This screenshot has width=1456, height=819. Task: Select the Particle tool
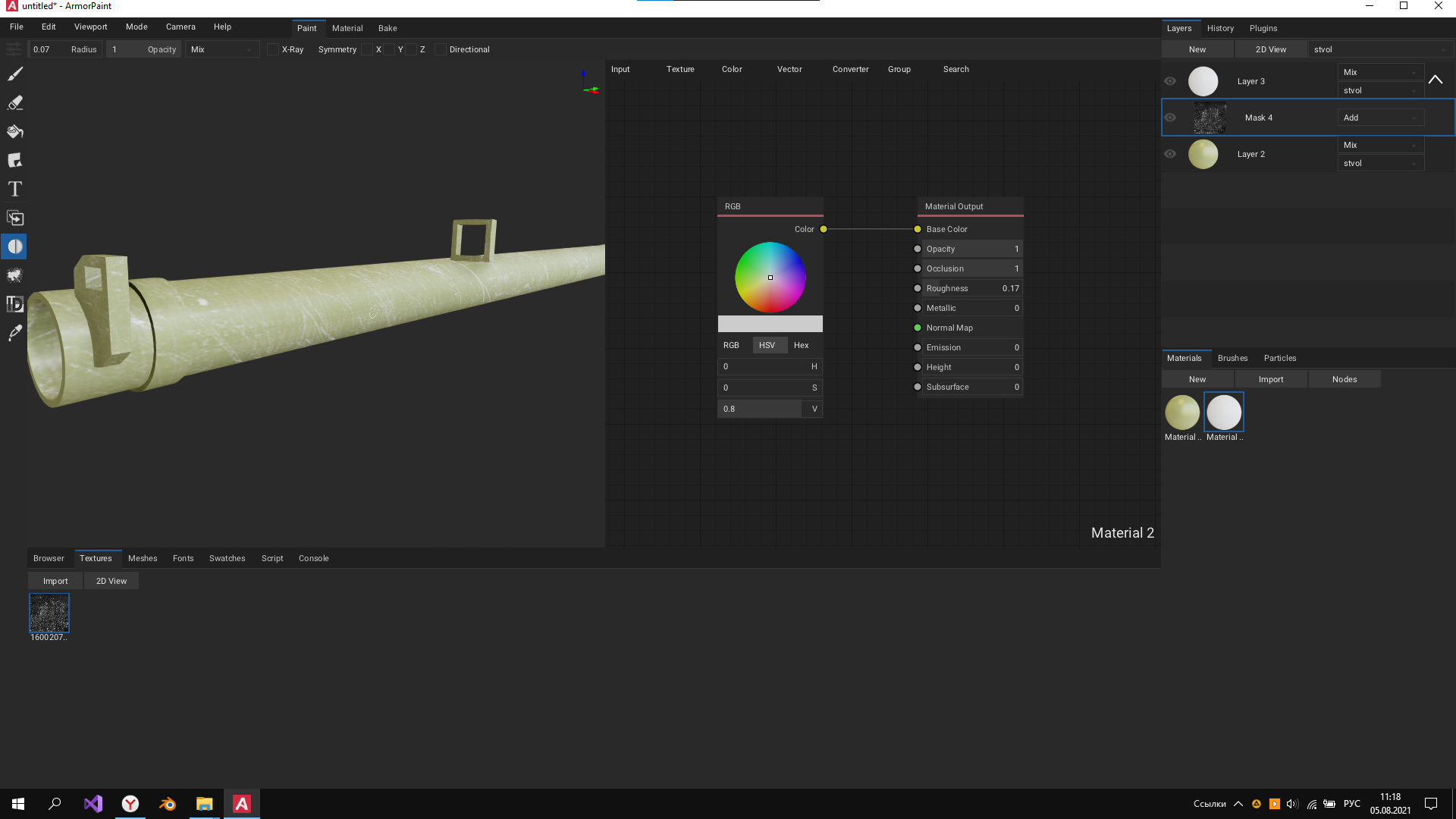point(15,275)
